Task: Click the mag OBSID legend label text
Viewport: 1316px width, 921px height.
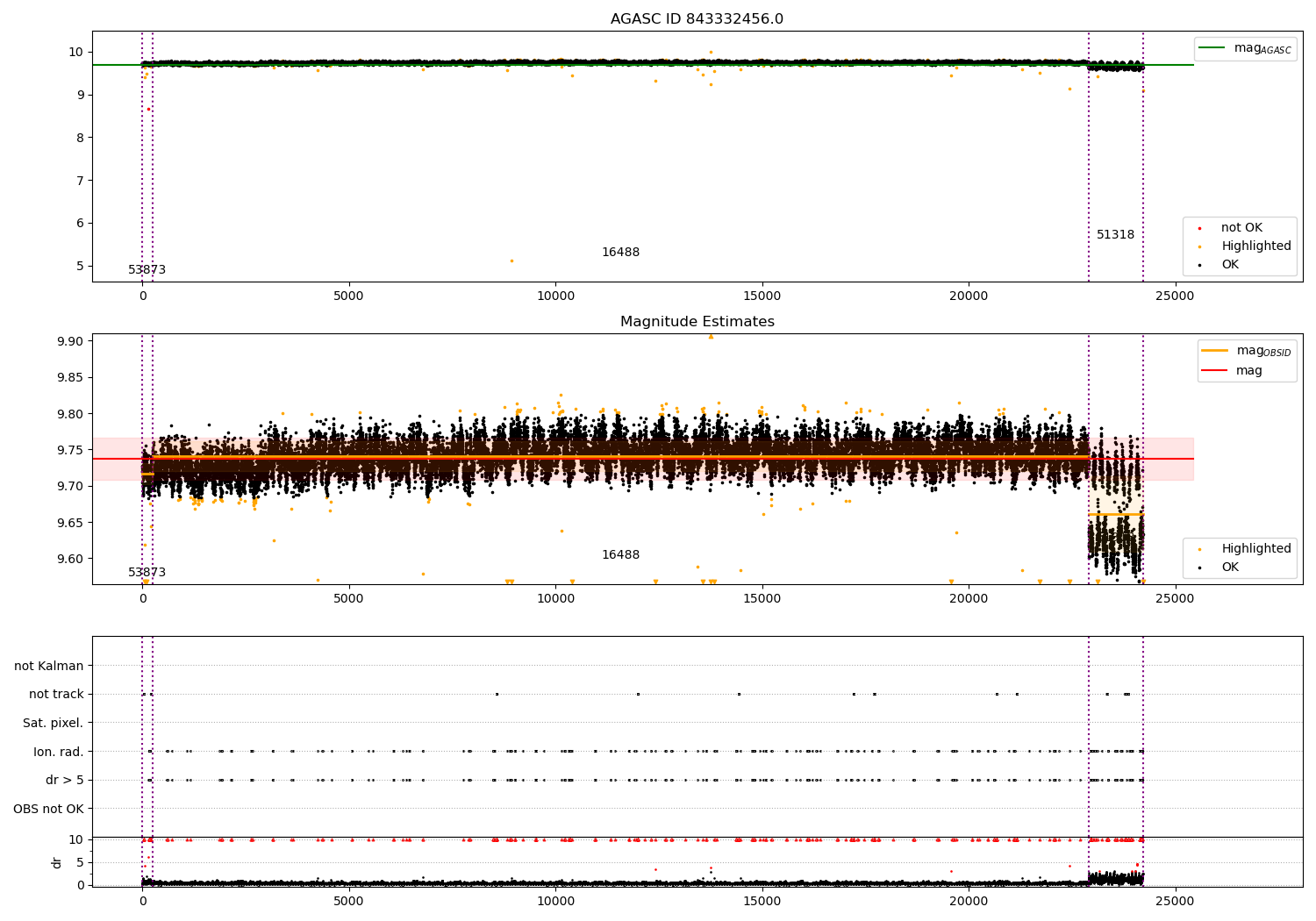Action: 1263,351
